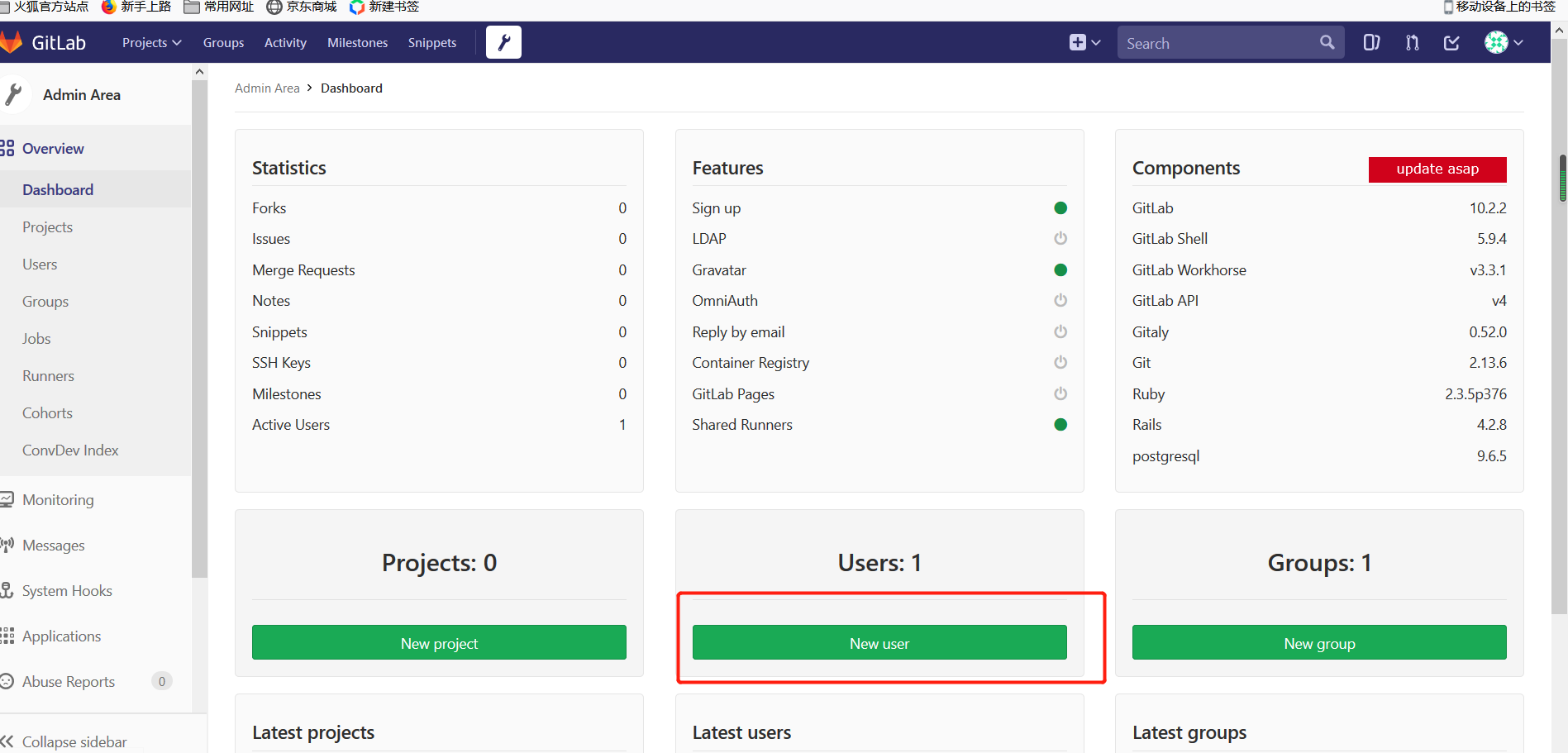Viewport: 1568px width, 753px height.
Task: Go to Groups in top navigation
Action: [223, 42]
